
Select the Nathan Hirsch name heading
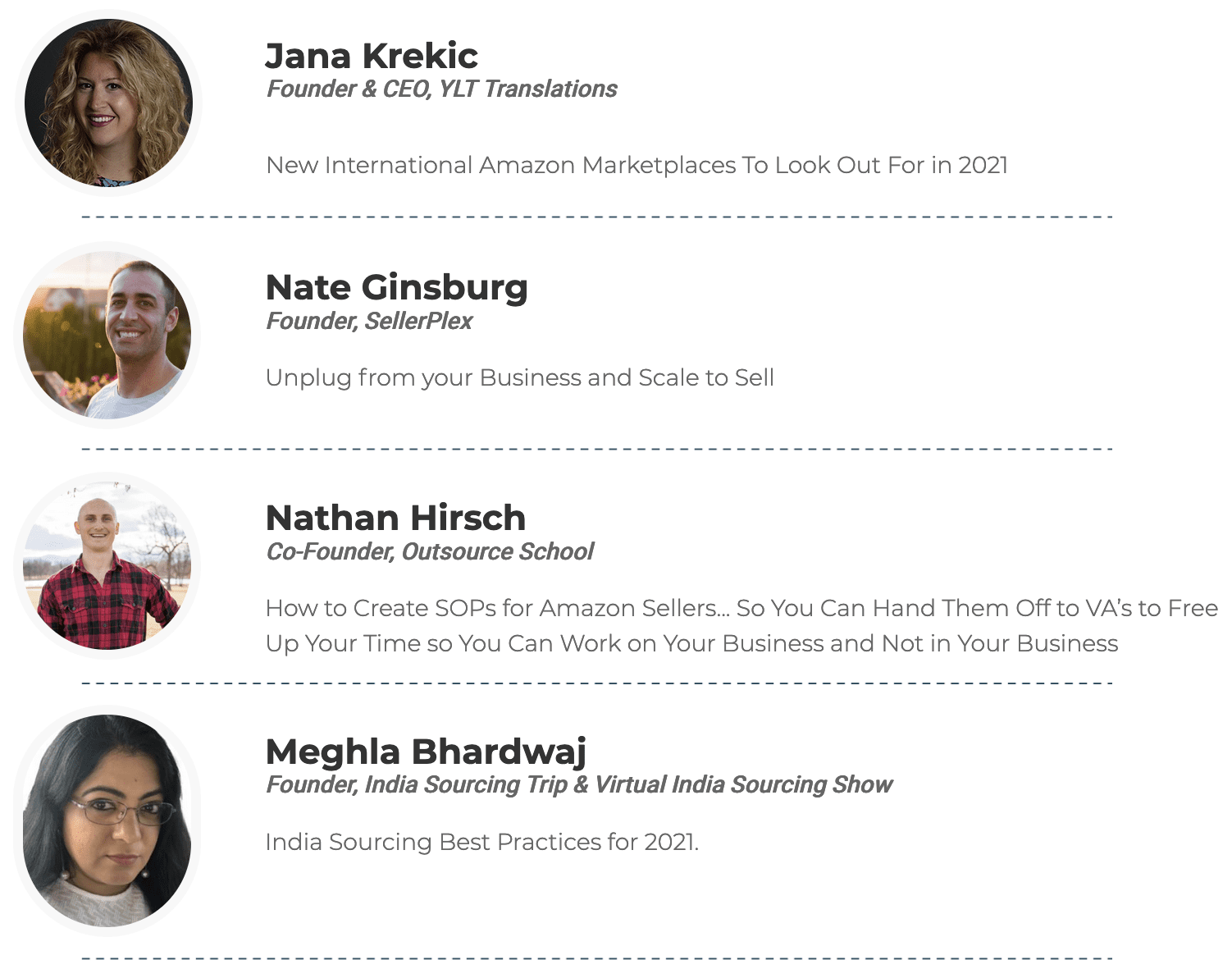point(396,518)
